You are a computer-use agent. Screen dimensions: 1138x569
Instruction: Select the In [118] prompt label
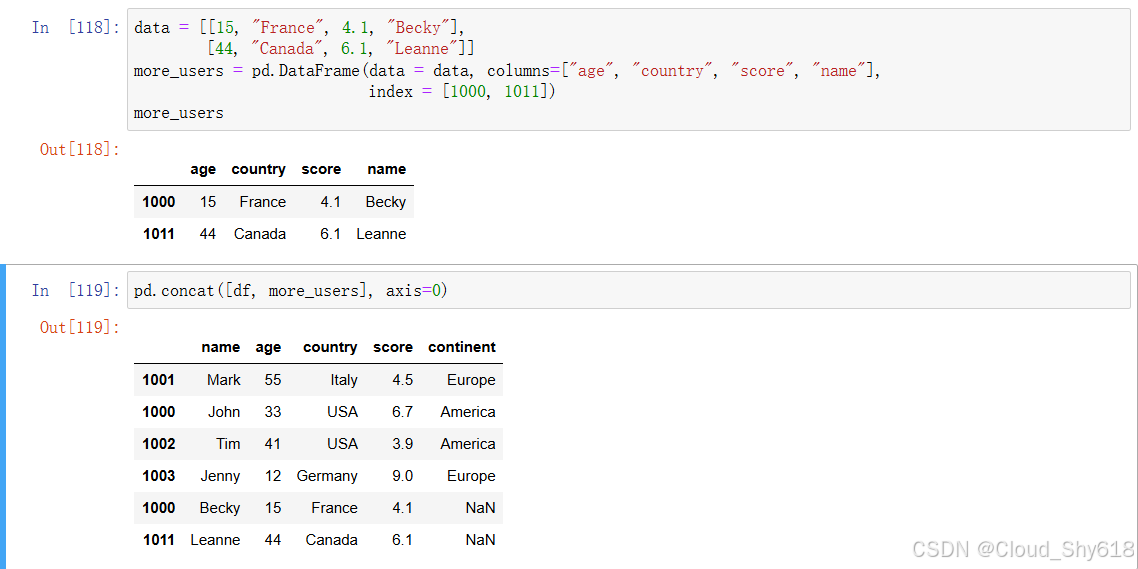pyautogui.click(x=75, y=28)
